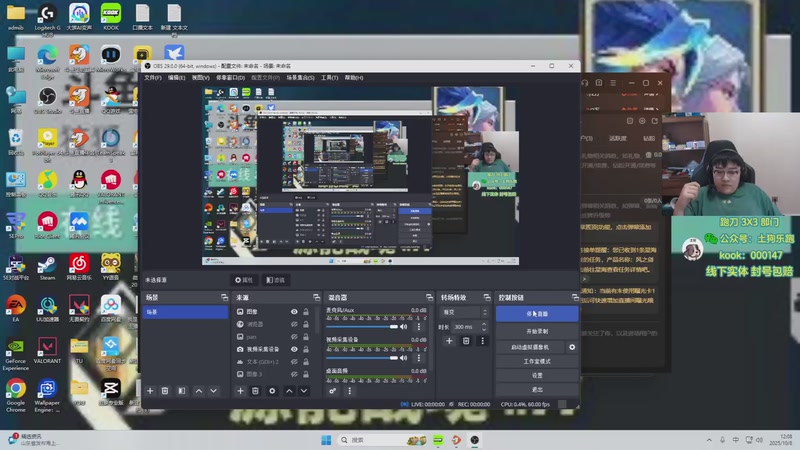Pop out the 来源 dock with its float icon
The height and width of the screenshot is (450, 800).
click(x=316, y=297)
